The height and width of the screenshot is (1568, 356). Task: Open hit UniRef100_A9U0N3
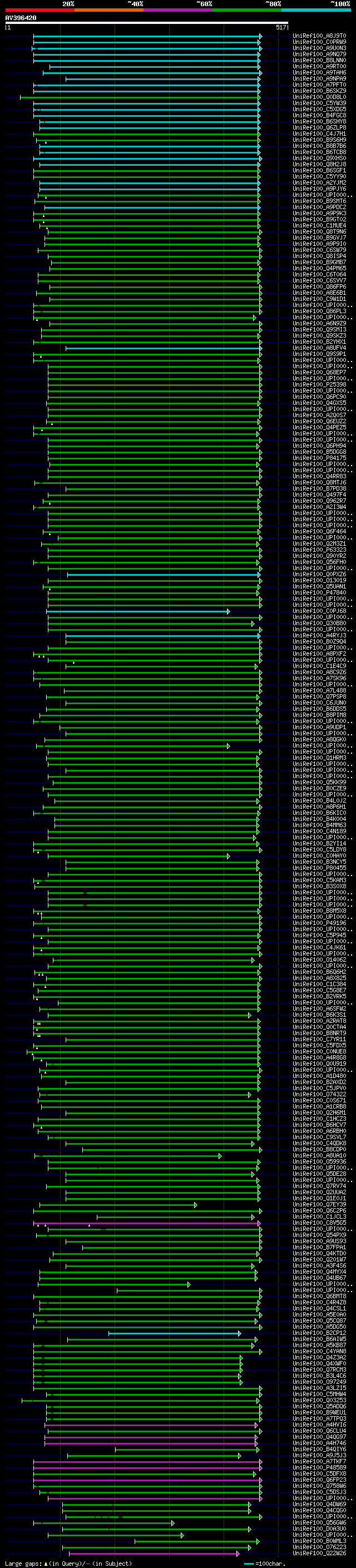[319, 48]
